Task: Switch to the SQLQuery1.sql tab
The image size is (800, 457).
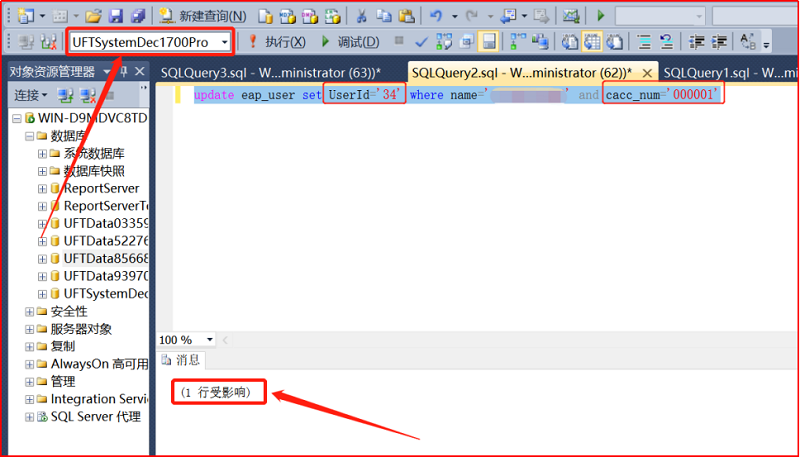Action: (x=731, y=73)
